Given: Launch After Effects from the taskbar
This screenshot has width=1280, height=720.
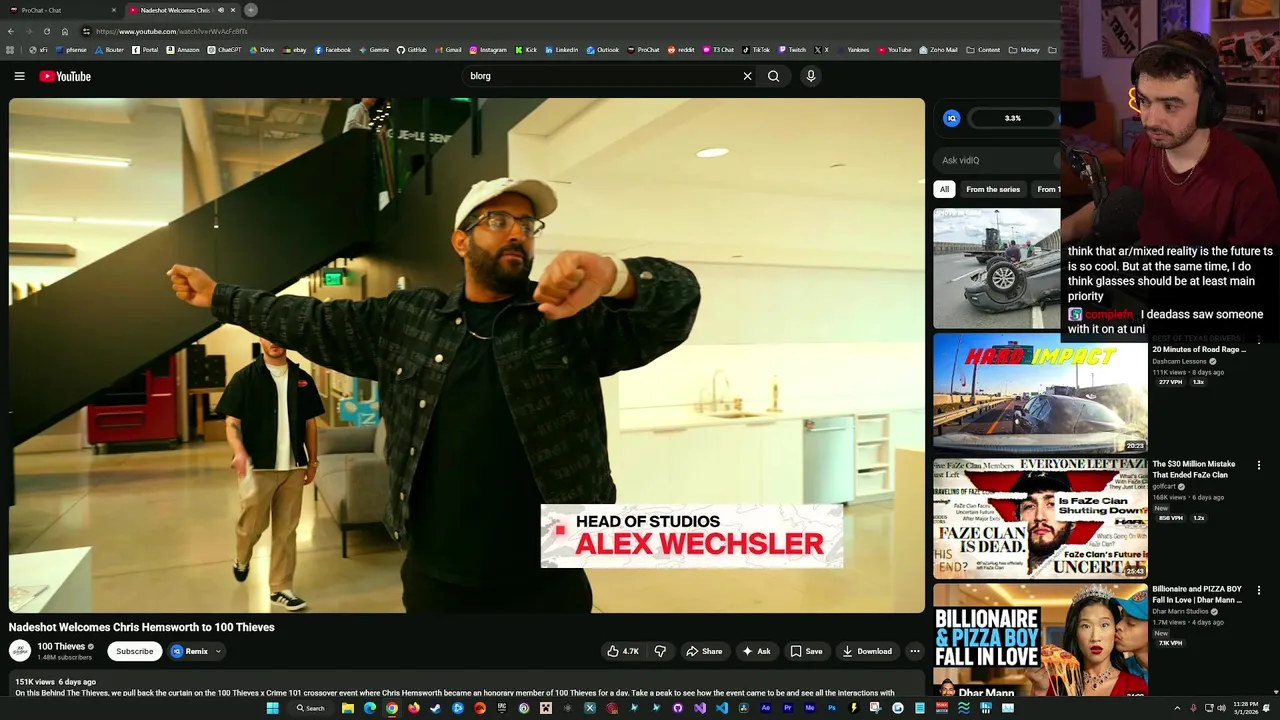Looking at the screenshot, I should [766, 708].
